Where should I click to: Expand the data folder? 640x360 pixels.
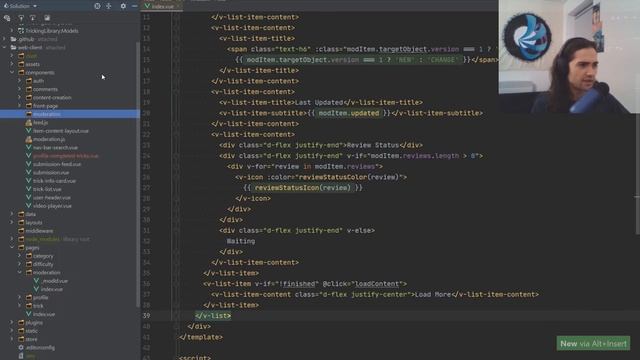point(12,214)
